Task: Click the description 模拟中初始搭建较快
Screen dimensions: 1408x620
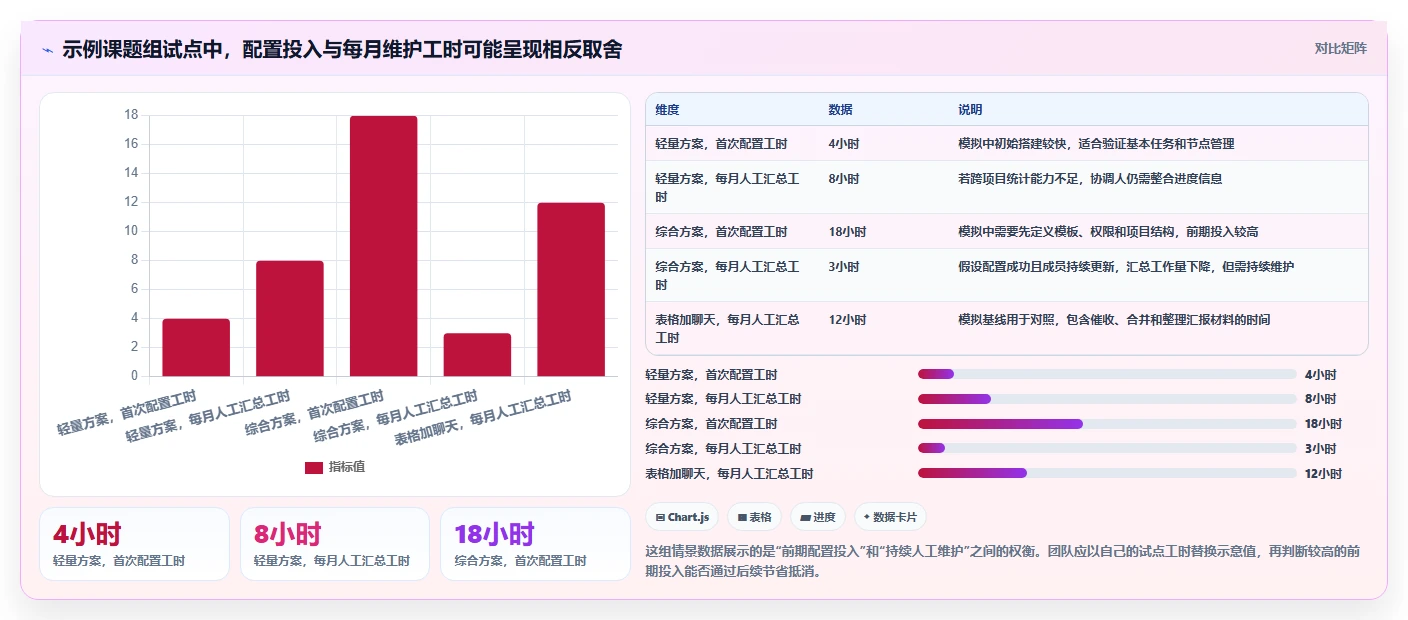Action: 1096,144
